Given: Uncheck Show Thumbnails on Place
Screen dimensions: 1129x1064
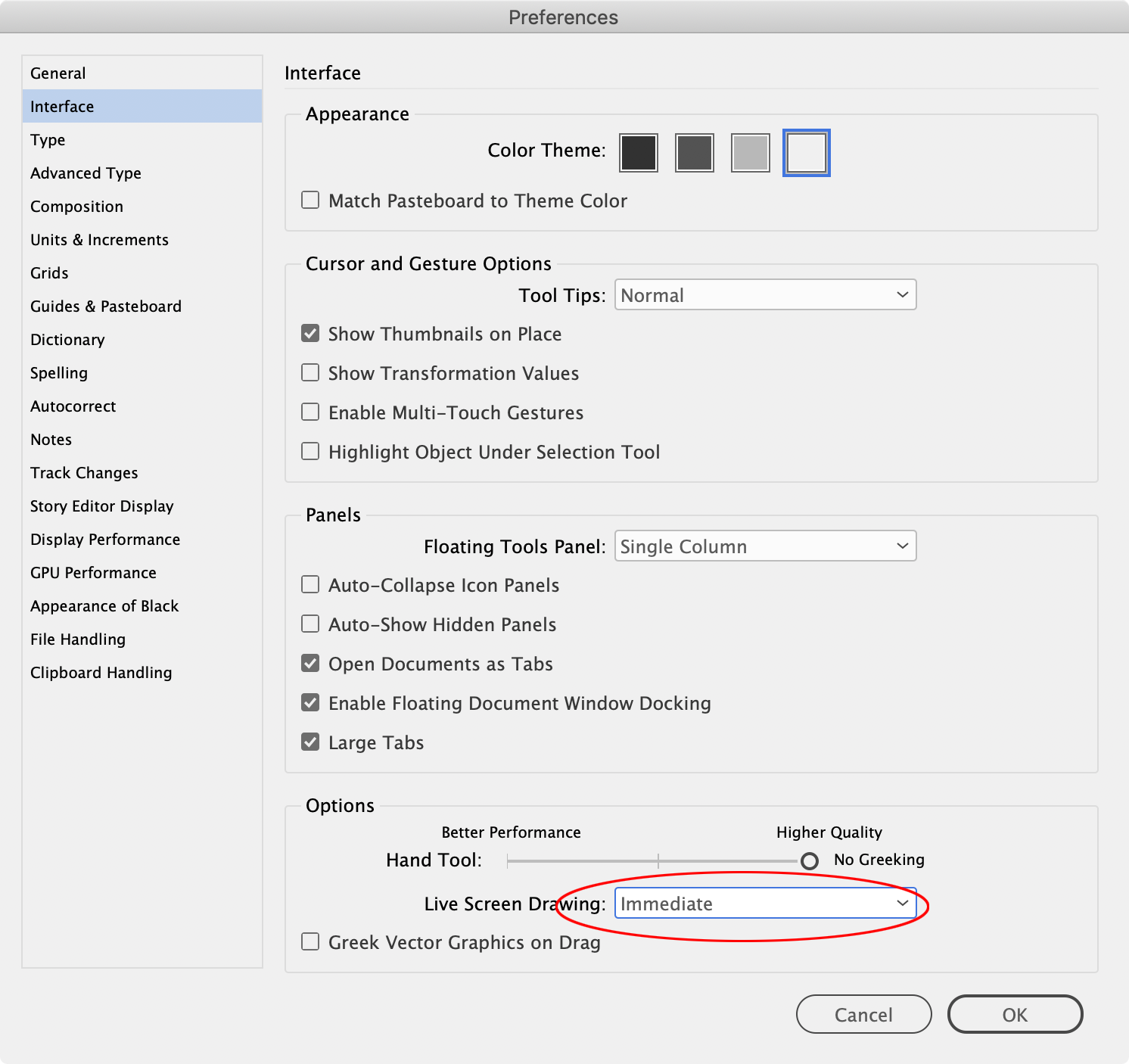Looking at the screenshot, I should (x=310, y=333).
